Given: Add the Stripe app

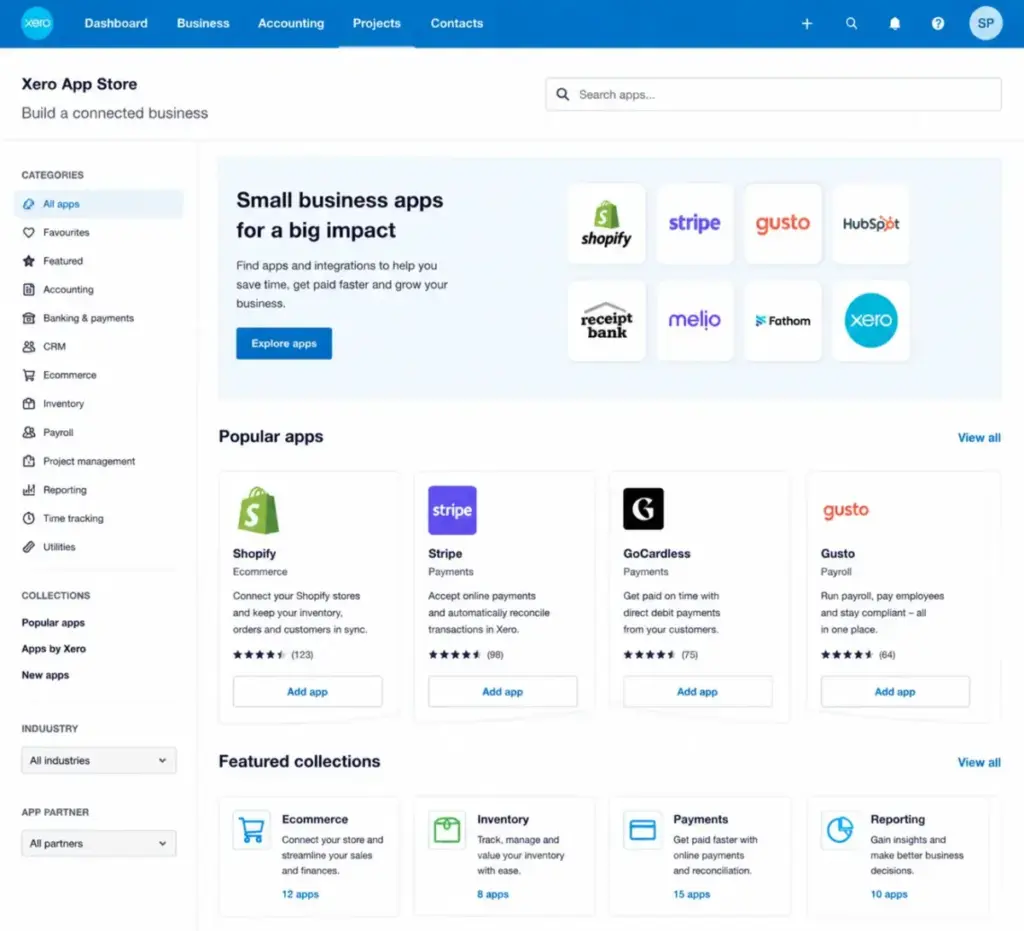Looking at the screenshot, I should point(502,691).
